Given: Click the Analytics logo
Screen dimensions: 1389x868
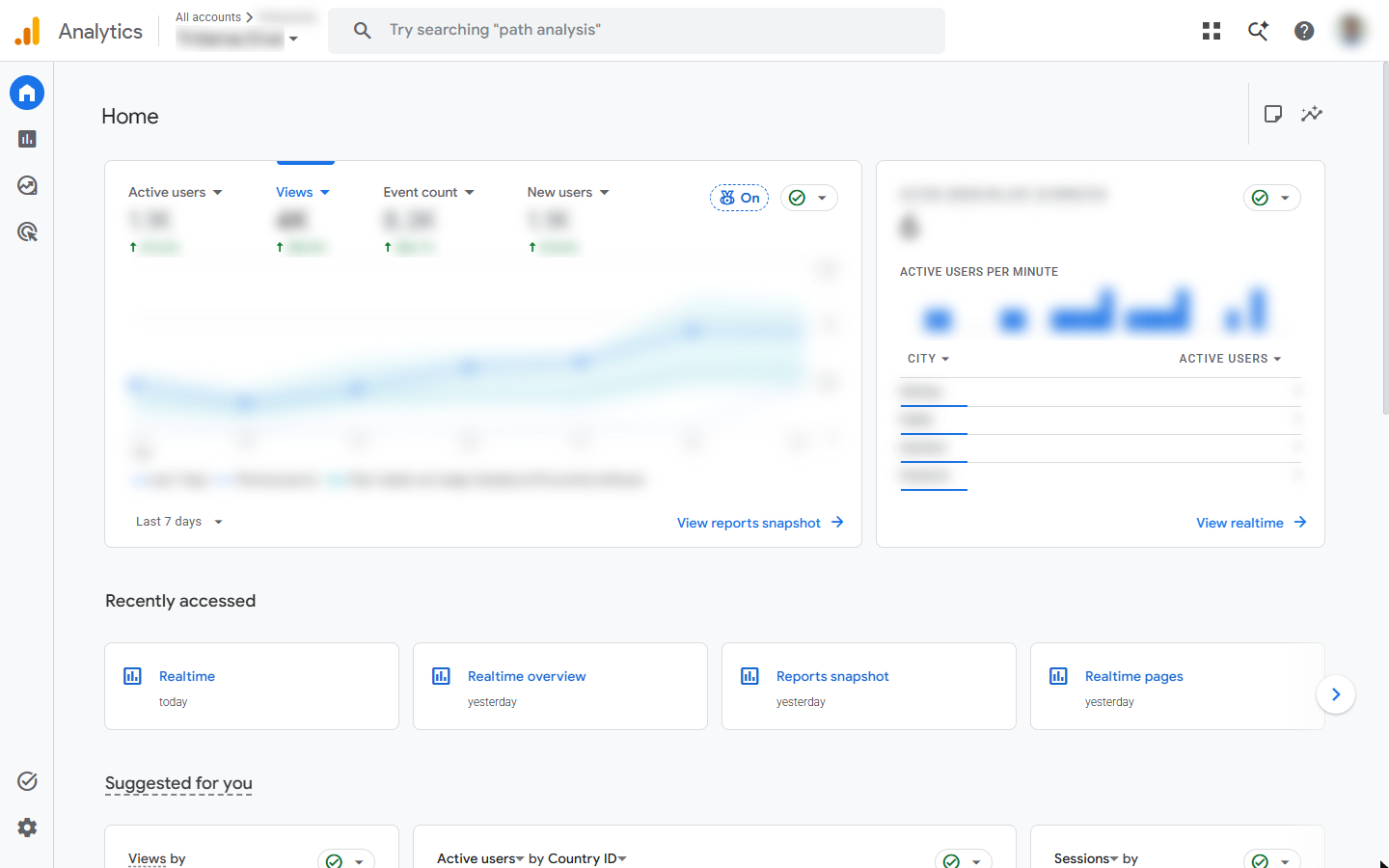Looking at the screenshot, I should click(27, 31).
